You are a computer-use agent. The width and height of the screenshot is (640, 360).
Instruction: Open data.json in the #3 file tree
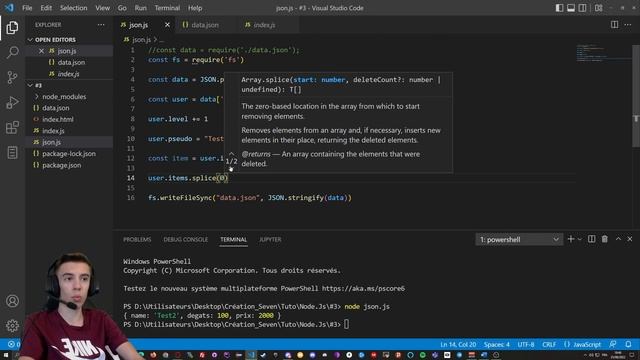pyautogui.click(x=56, y=108)
